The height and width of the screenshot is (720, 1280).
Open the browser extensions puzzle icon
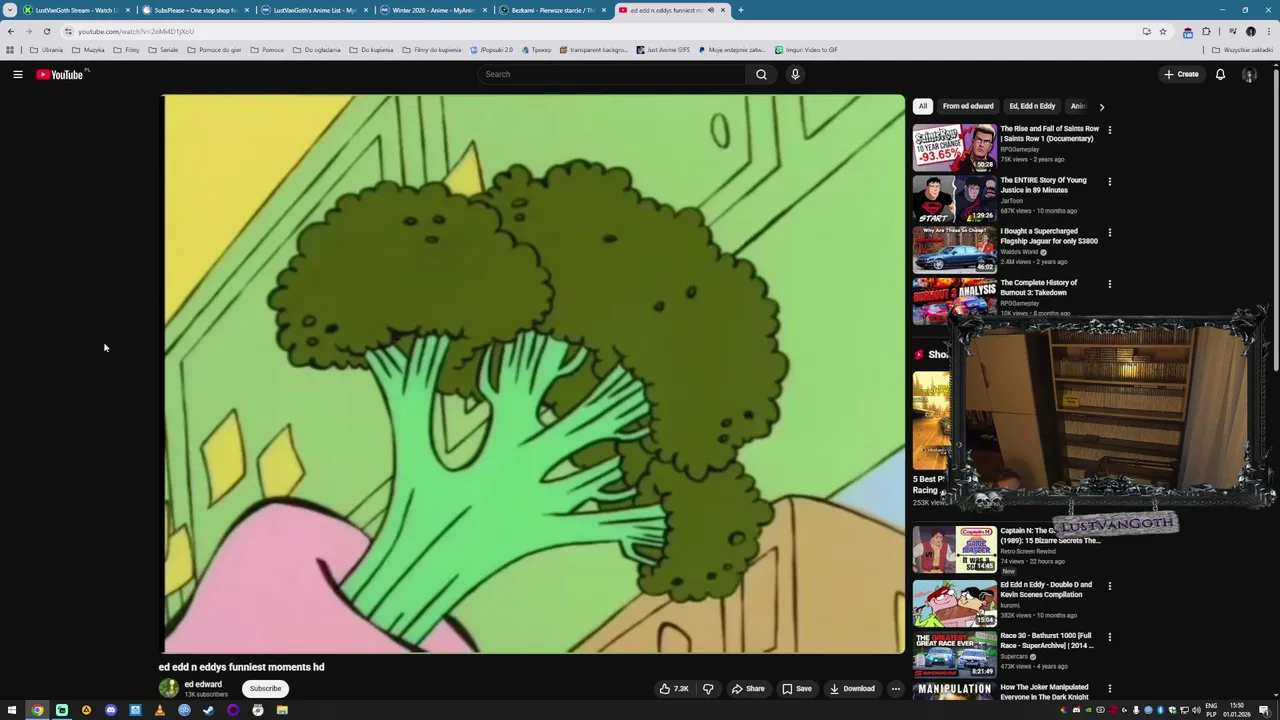point(1206,31)
